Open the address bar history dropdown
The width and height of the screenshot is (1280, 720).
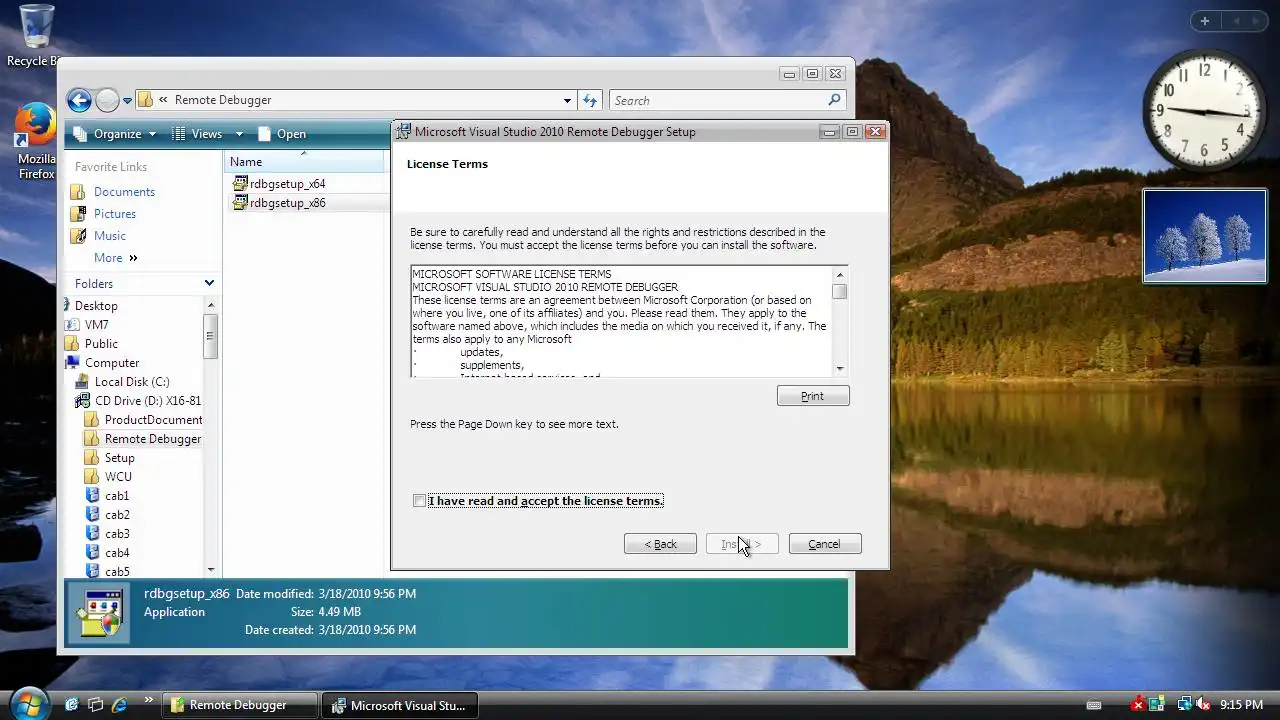coord(567,101)
